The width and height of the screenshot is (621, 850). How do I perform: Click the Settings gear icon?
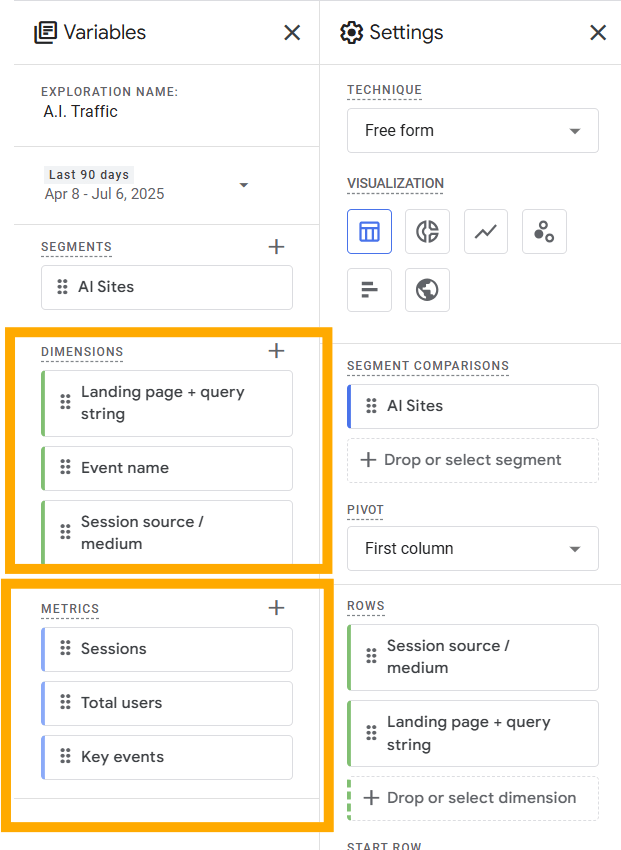click(x=352, y=32)
